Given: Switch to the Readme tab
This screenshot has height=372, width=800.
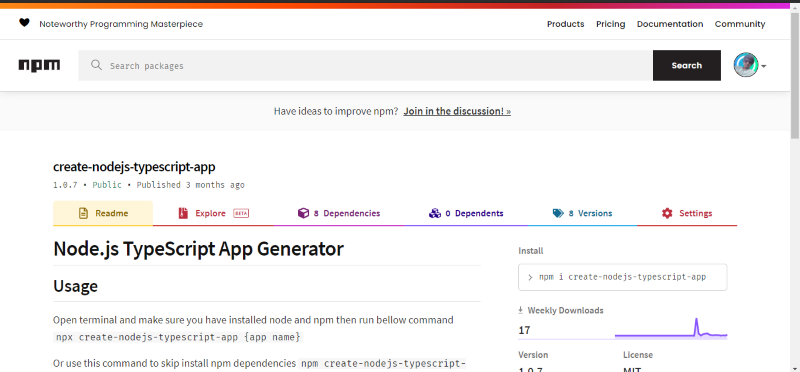Looking at the screenshot, I should click(103, 213).
